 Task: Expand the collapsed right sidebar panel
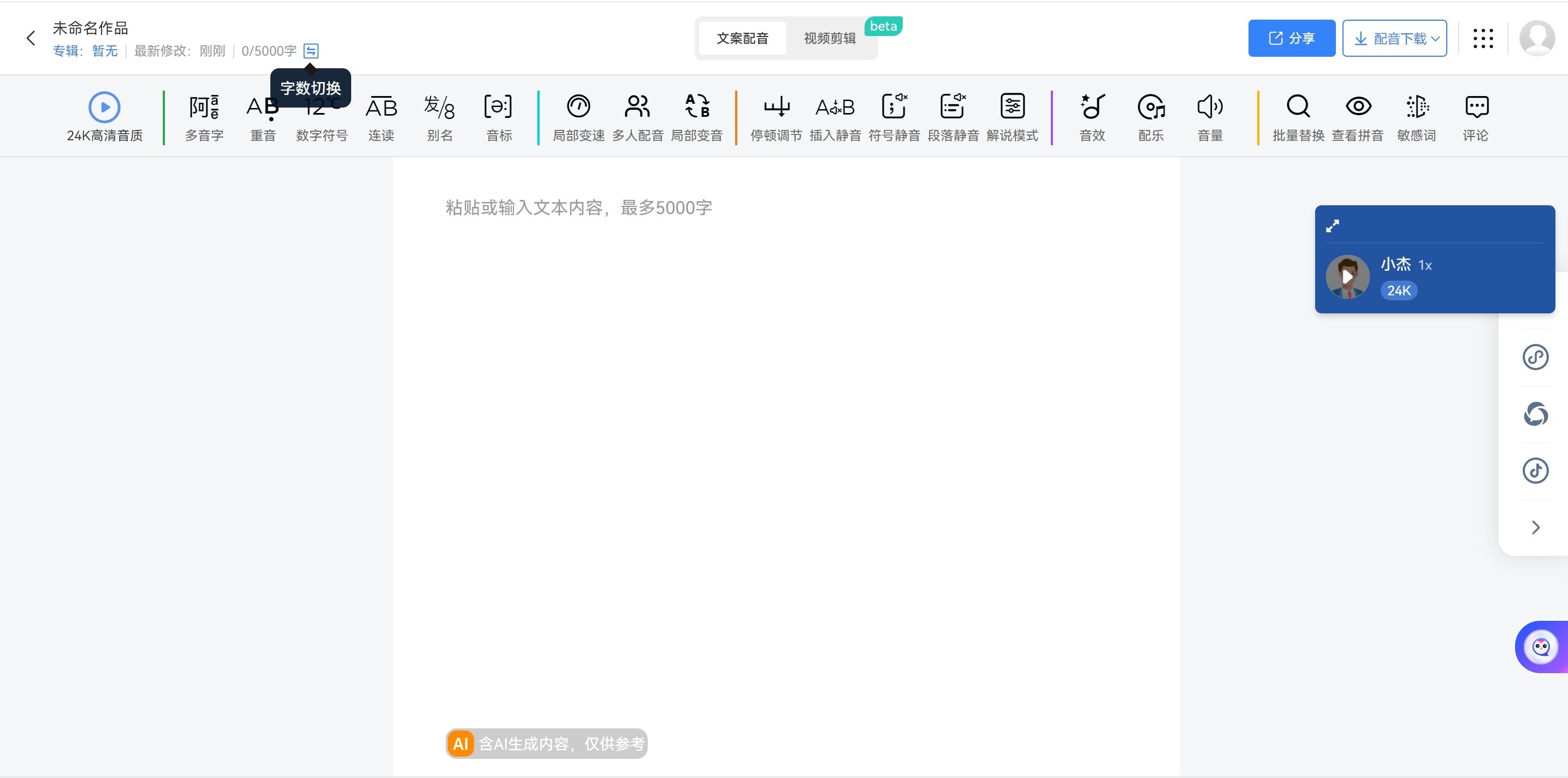pos(1535,527)
